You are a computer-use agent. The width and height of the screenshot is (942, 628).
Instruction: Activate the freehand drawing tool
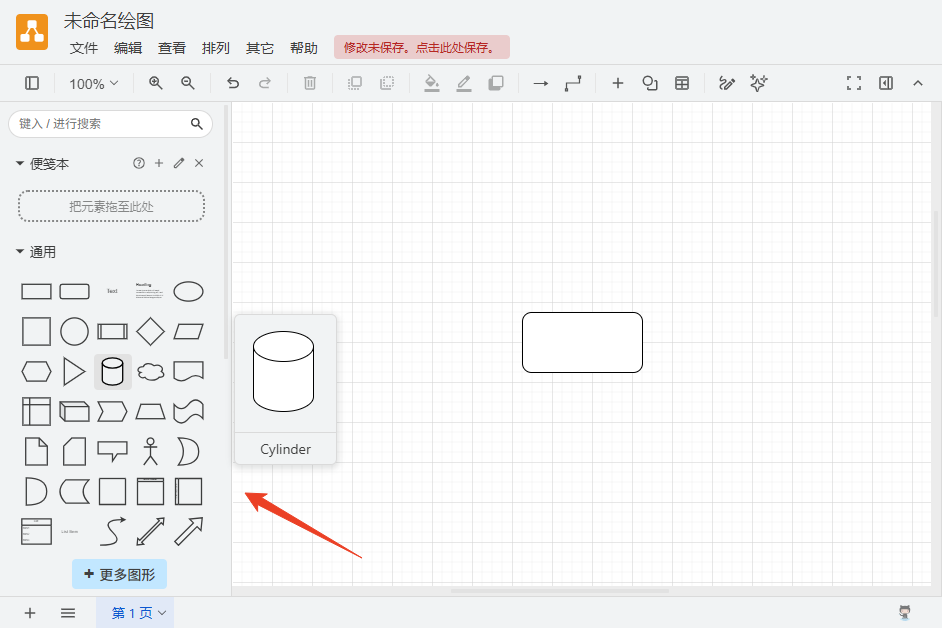point(726,83)
